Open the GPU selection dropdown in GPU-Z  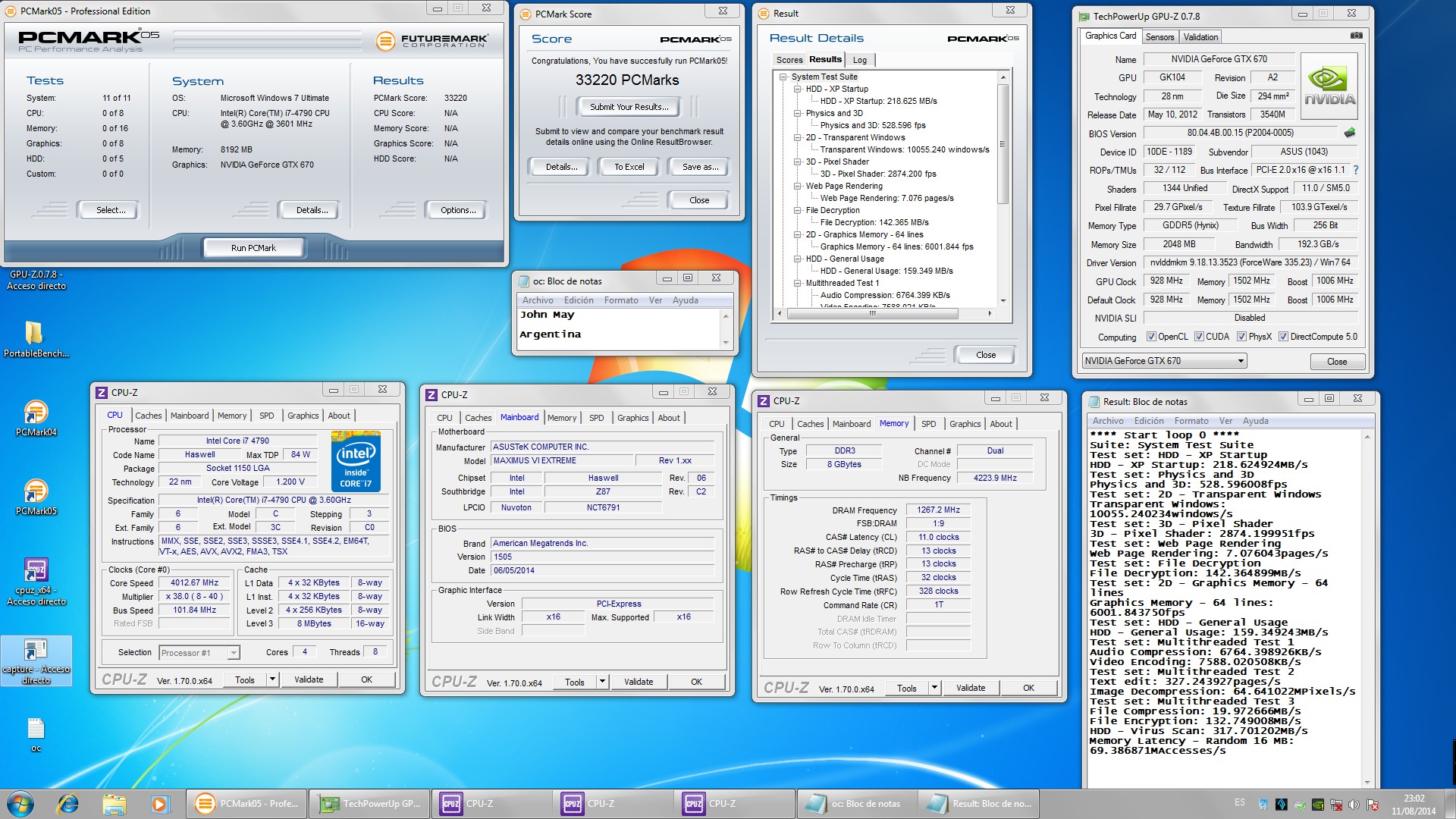click(1164, 361)
